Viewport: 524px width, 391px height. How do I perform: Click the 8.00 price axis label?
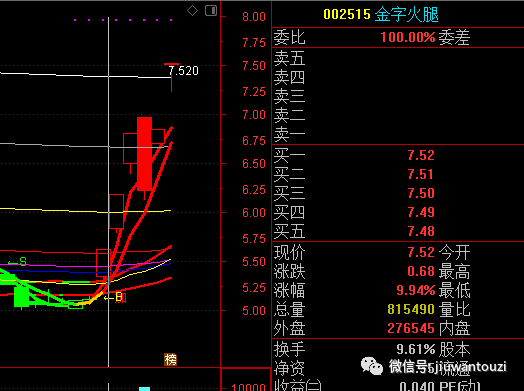[x=254, y=17]
